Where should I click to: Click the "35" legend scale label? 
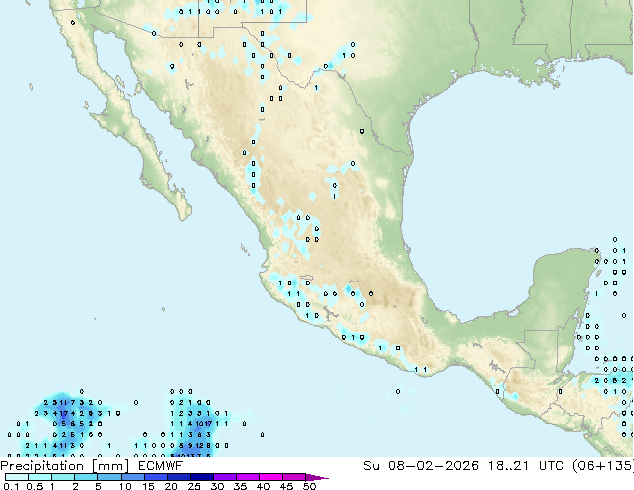pos(240,486)
